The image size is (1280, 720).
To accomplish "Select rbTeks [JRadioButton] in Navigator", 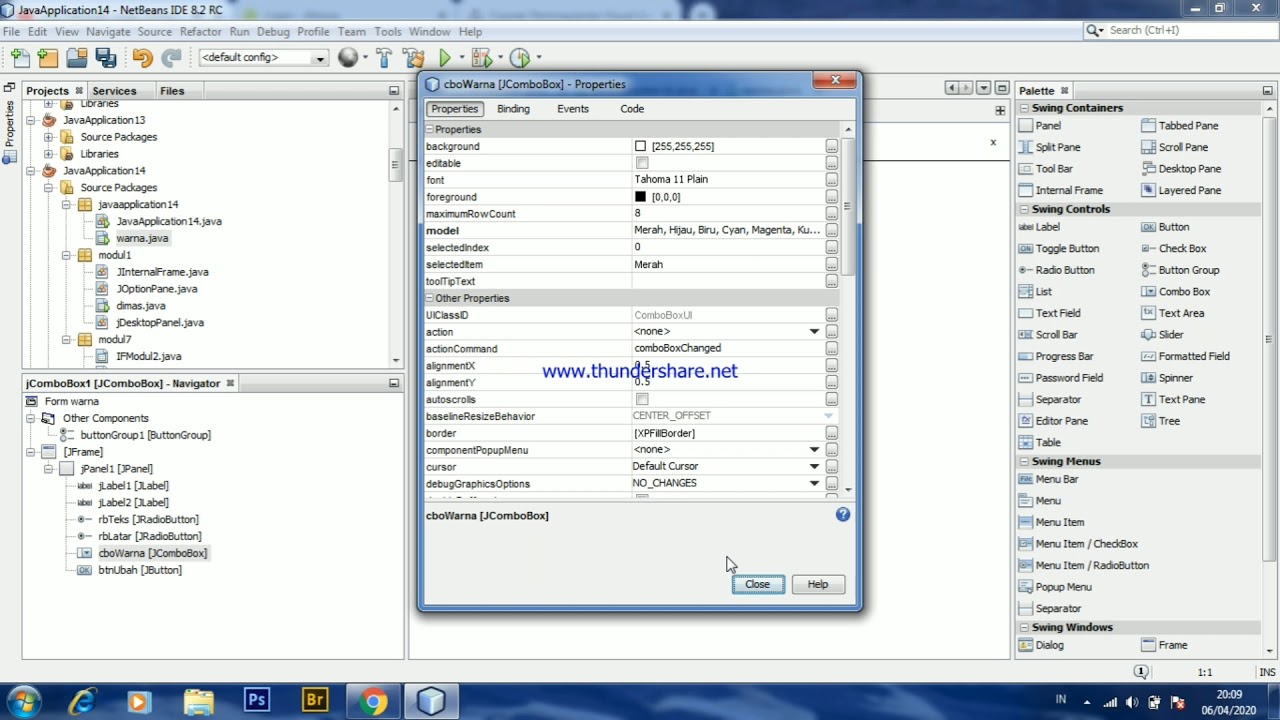I will click(x=148, y=520).
